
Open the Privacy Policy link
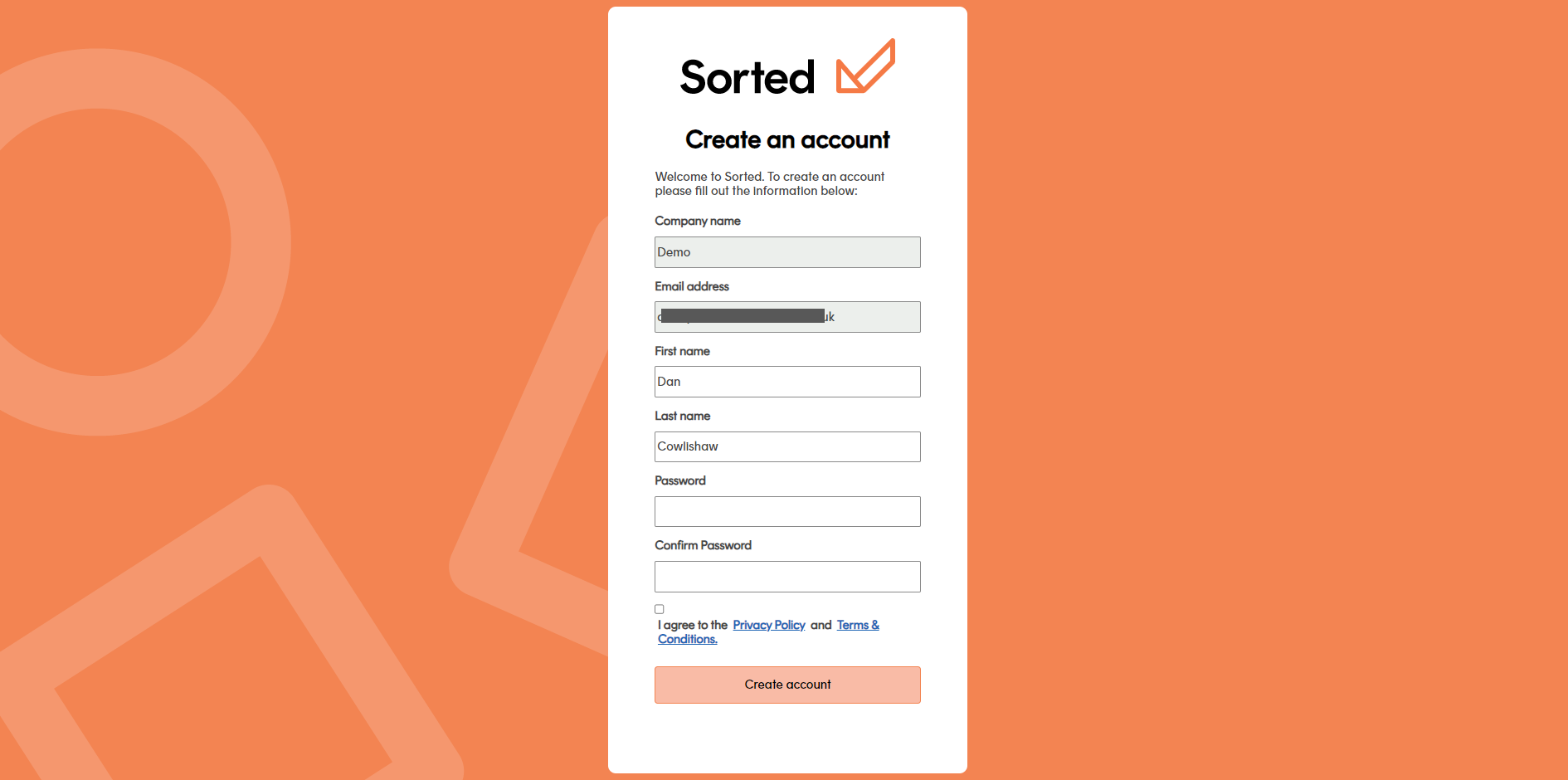(x=768, y=625)
